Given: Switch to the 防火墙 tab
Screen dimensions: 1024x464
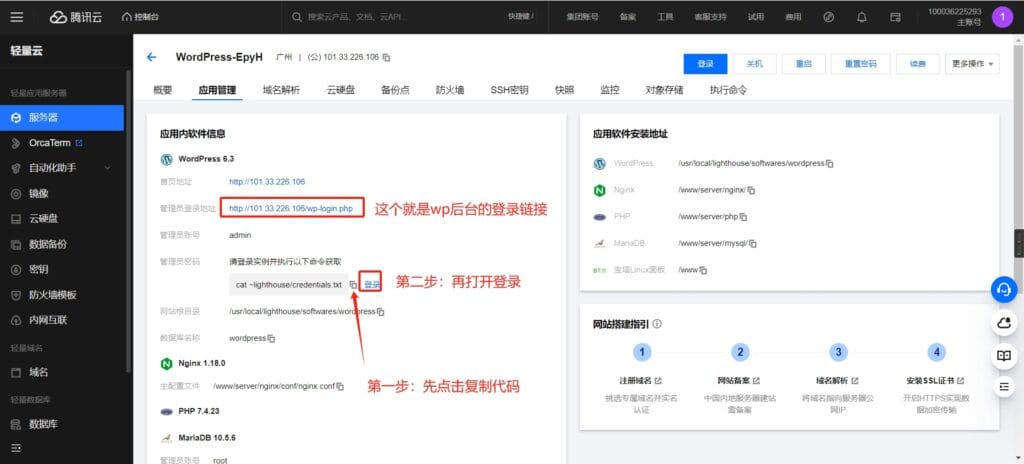Looking at the screenshot, I should [x=450, y=90].
